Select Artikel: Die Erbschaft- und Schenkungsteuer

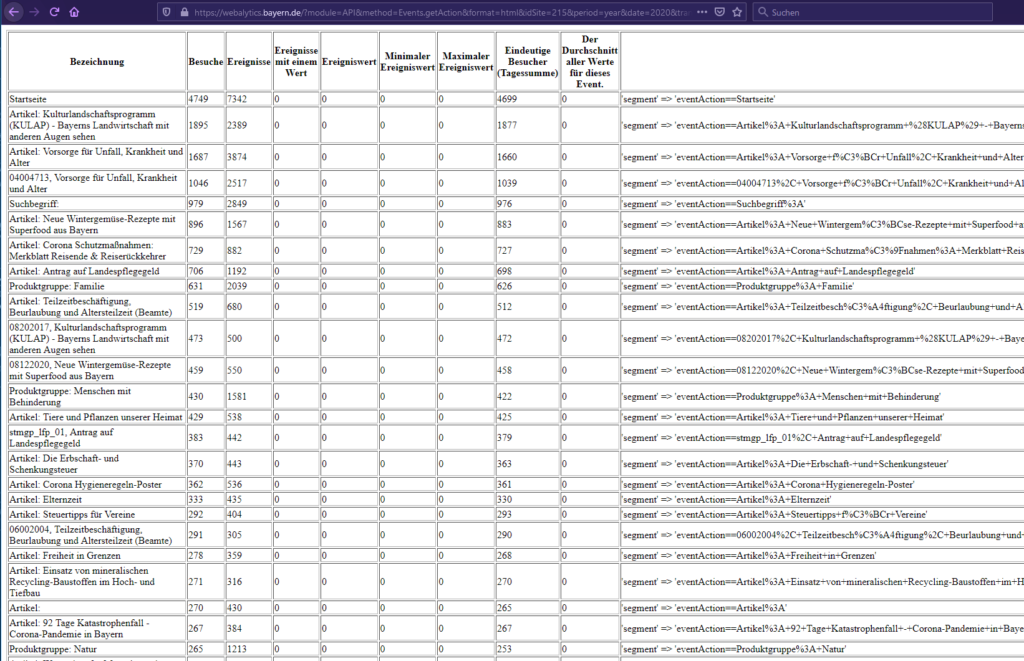coord(64,463)
